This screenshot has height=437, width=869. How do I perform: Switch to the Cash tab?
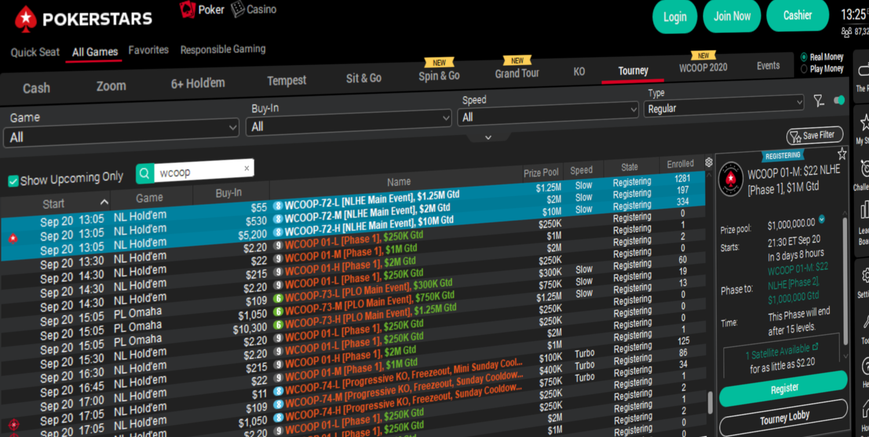tap(36, 88)
